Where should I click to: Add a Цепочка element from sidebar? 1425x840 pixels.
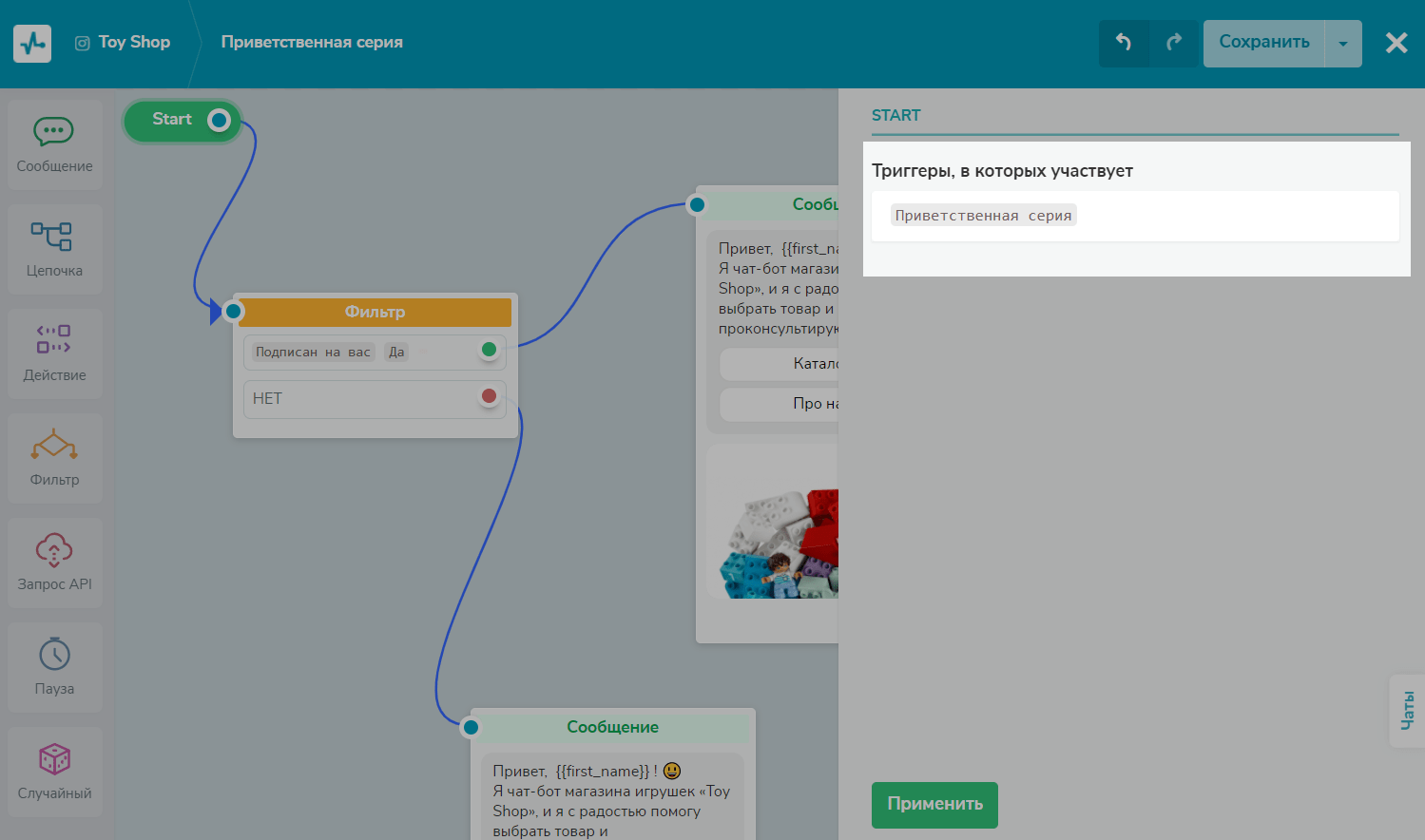[55, 249]
